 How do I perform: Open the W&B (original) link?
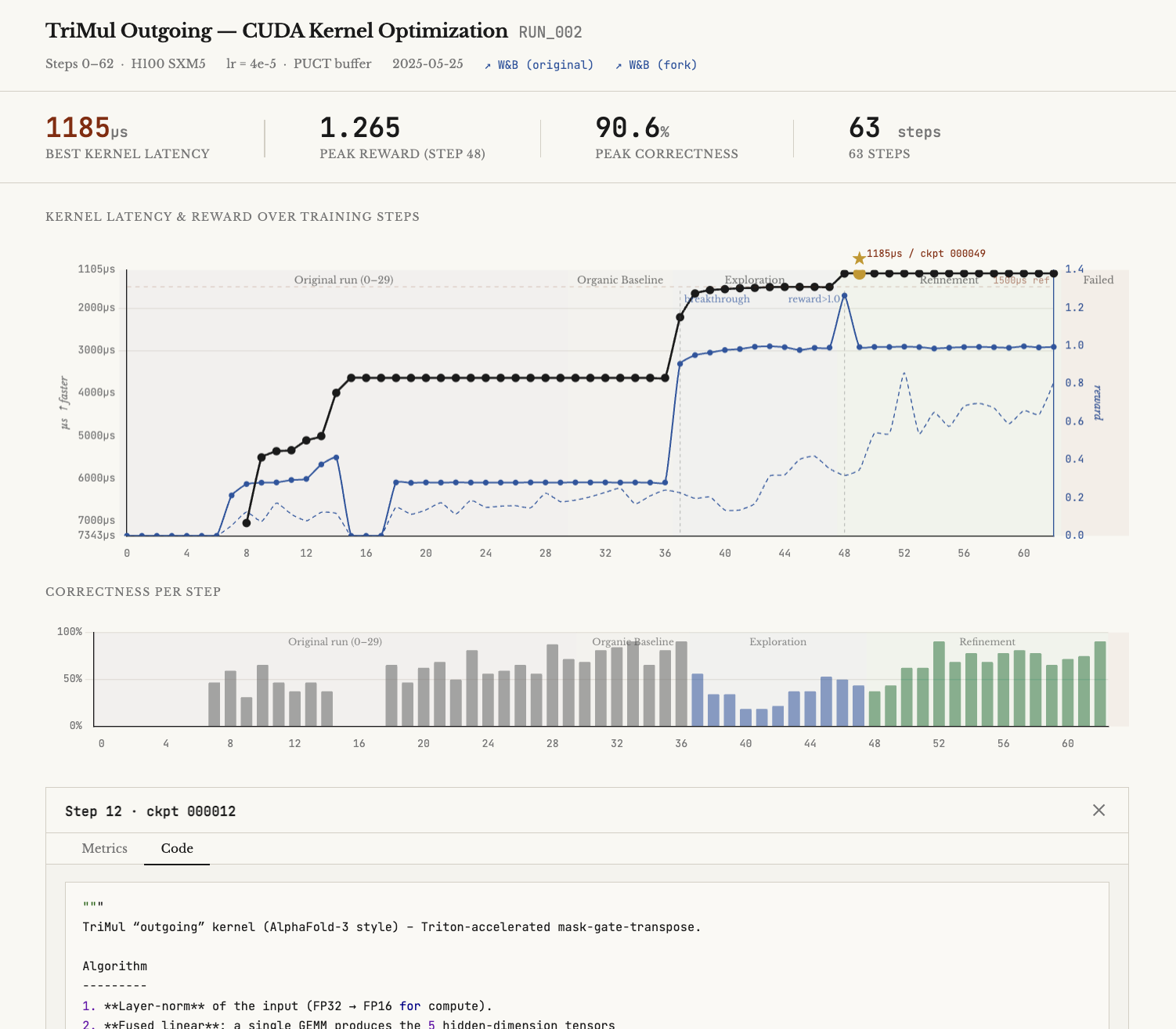[539, 65]
